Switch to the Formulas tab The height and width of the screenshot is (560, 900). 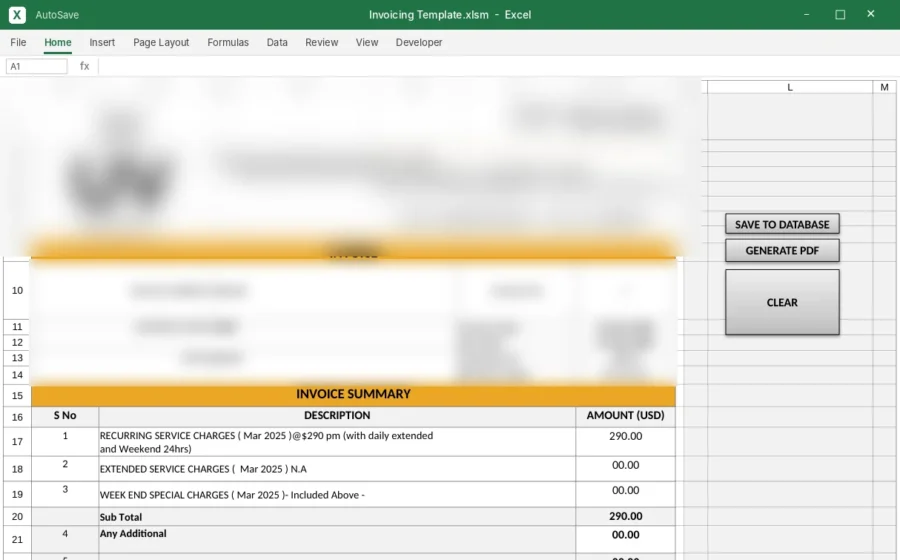click(x=228, y=42)
